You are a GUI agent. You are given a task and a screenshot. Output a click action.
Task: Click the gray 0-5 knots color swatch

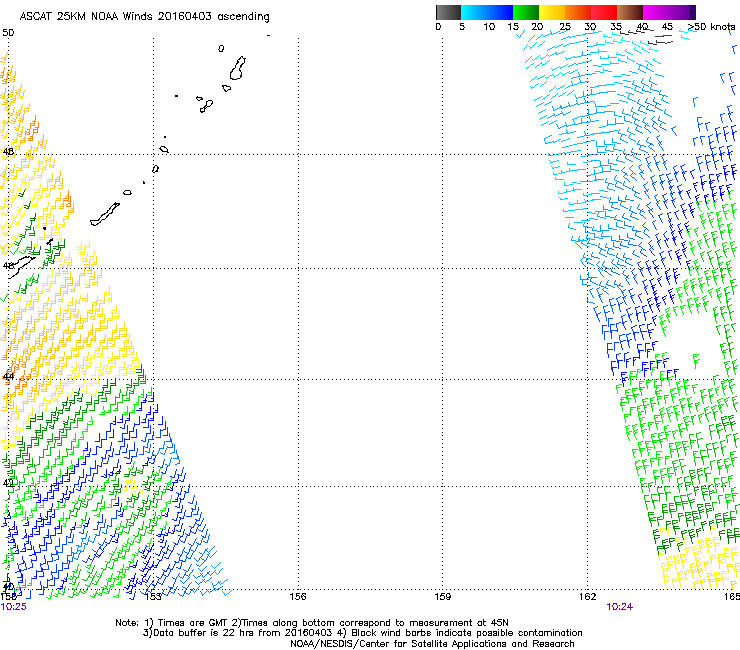click(448, 12)
